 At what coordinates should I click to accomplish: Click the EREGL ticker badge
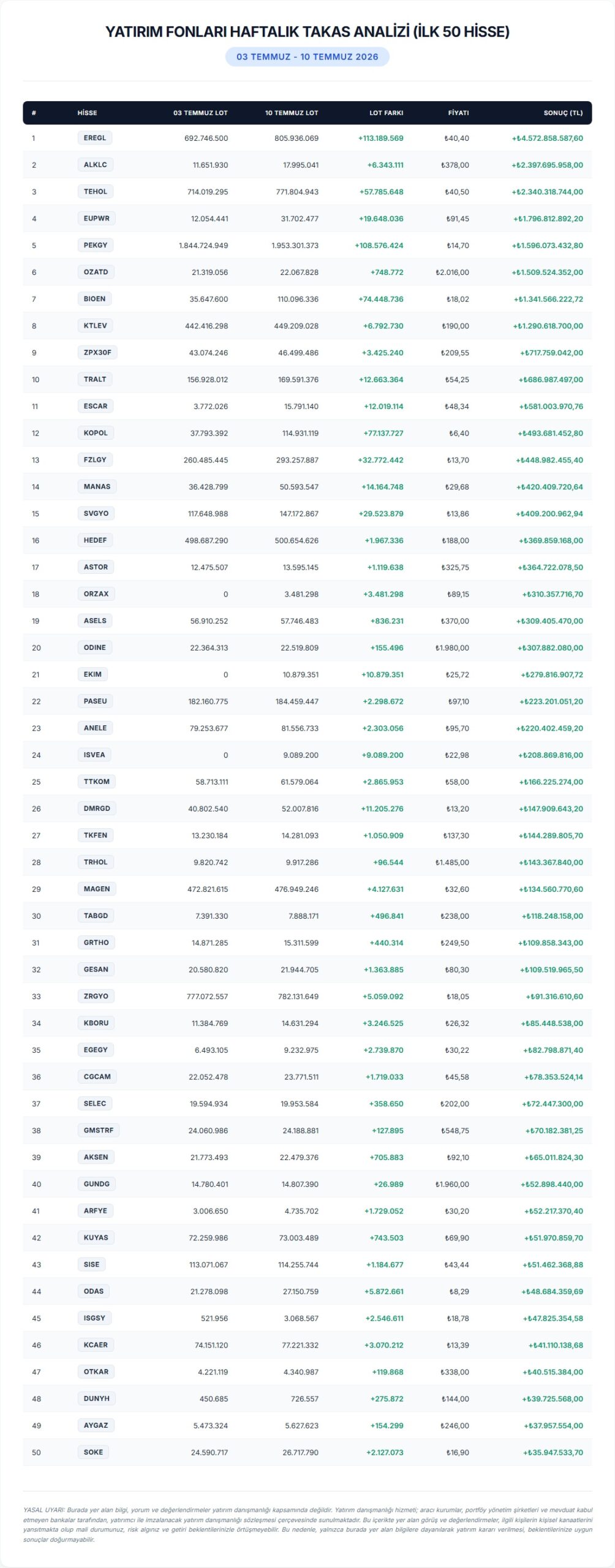click(x=95, y=138)
